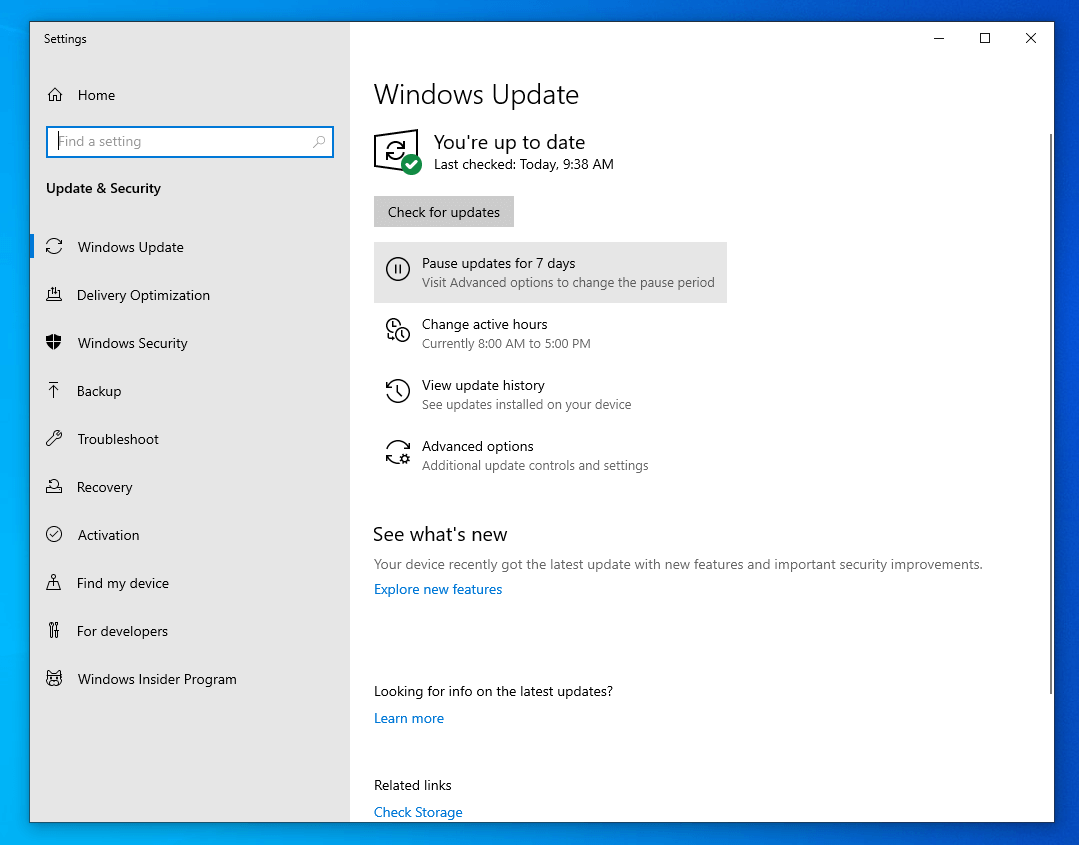Focus the Find a setting search box
1079x845 pixels.
pos(190,142)
